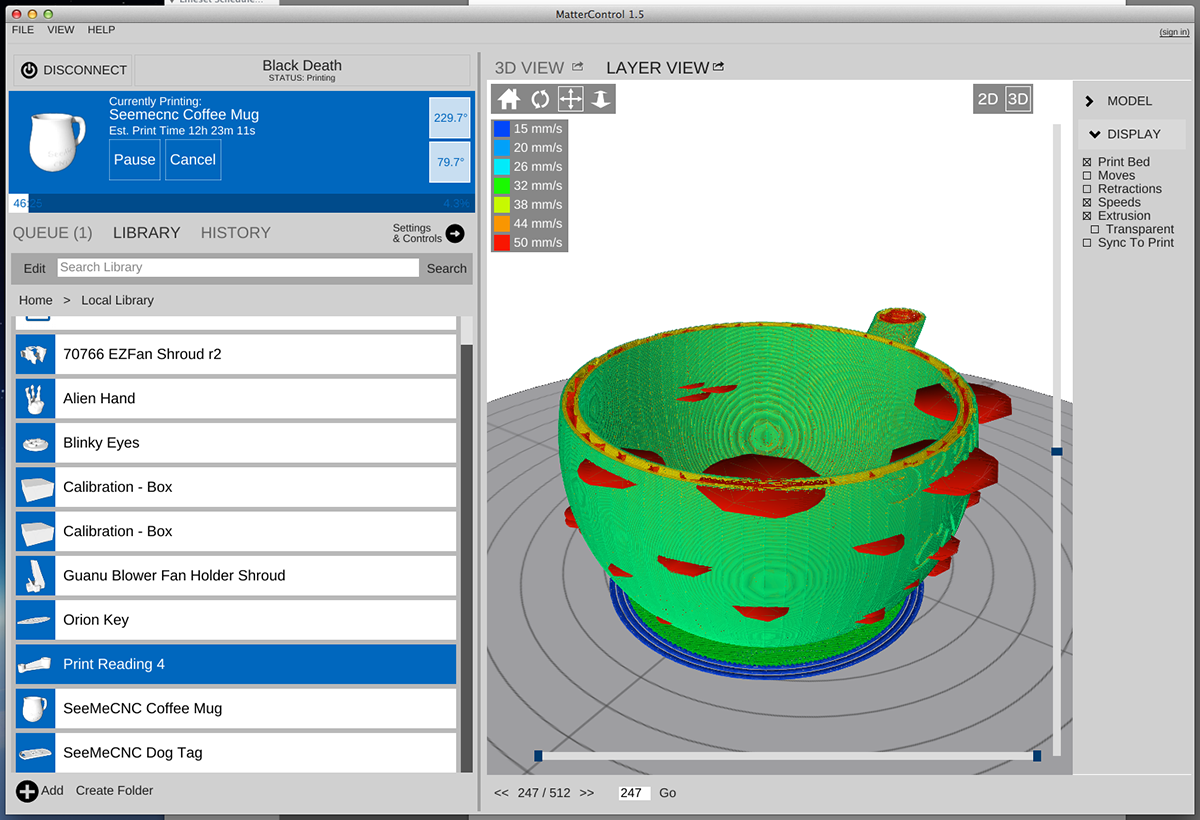Pop out the 3D View window icon
1200x820 pixels.
[x=577, y=67]
